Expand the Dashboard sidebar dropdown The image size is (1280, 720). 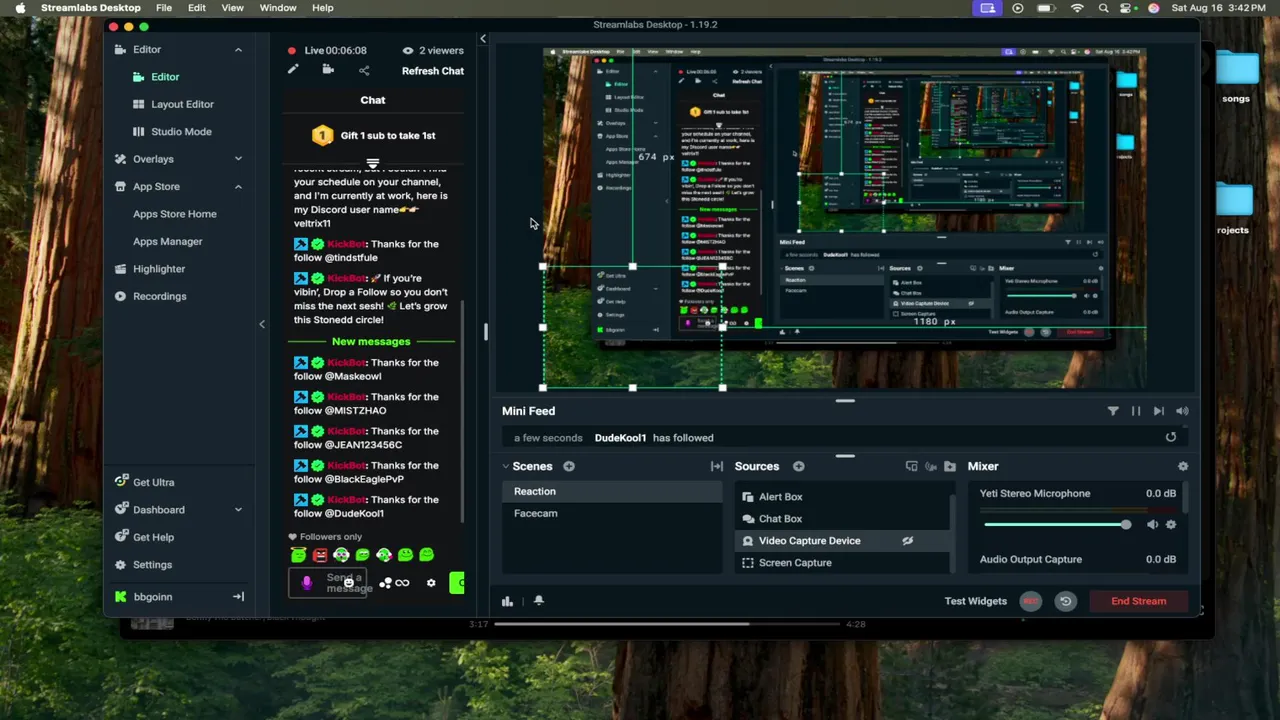pyautogui.click(x=238, y=510)
